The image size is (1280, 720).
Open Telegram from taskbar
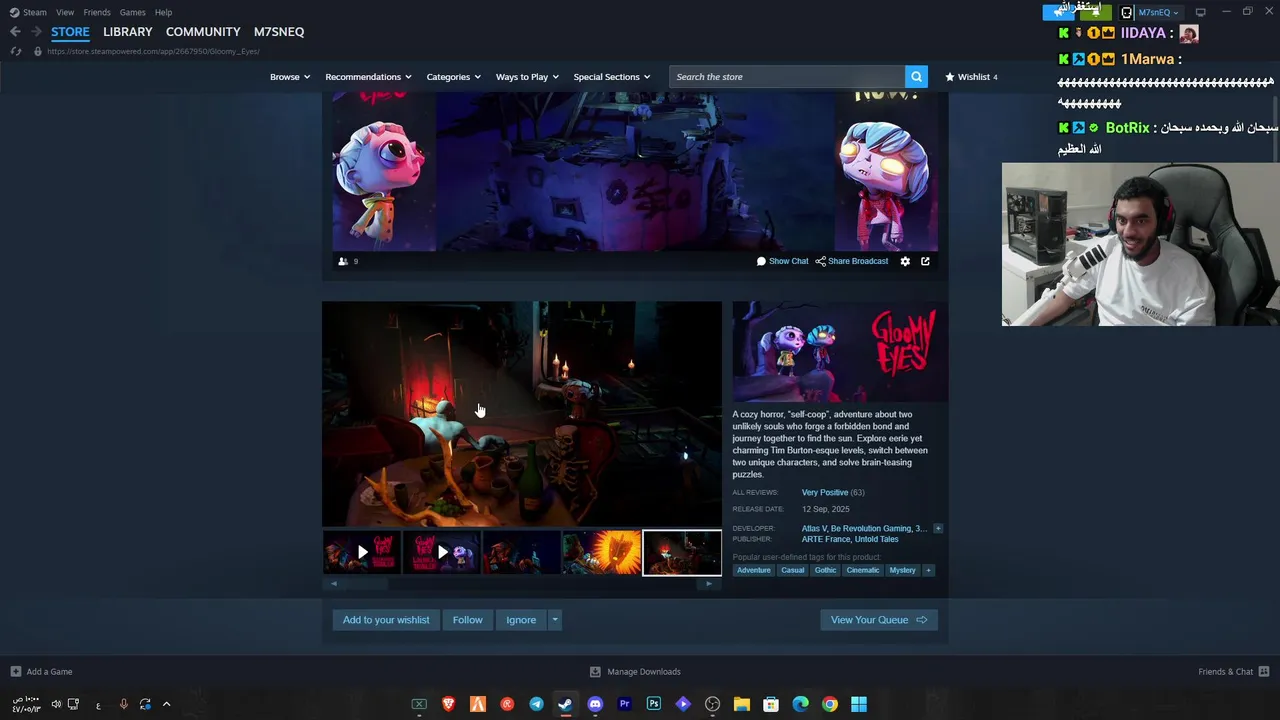click(x=536, y=704)
